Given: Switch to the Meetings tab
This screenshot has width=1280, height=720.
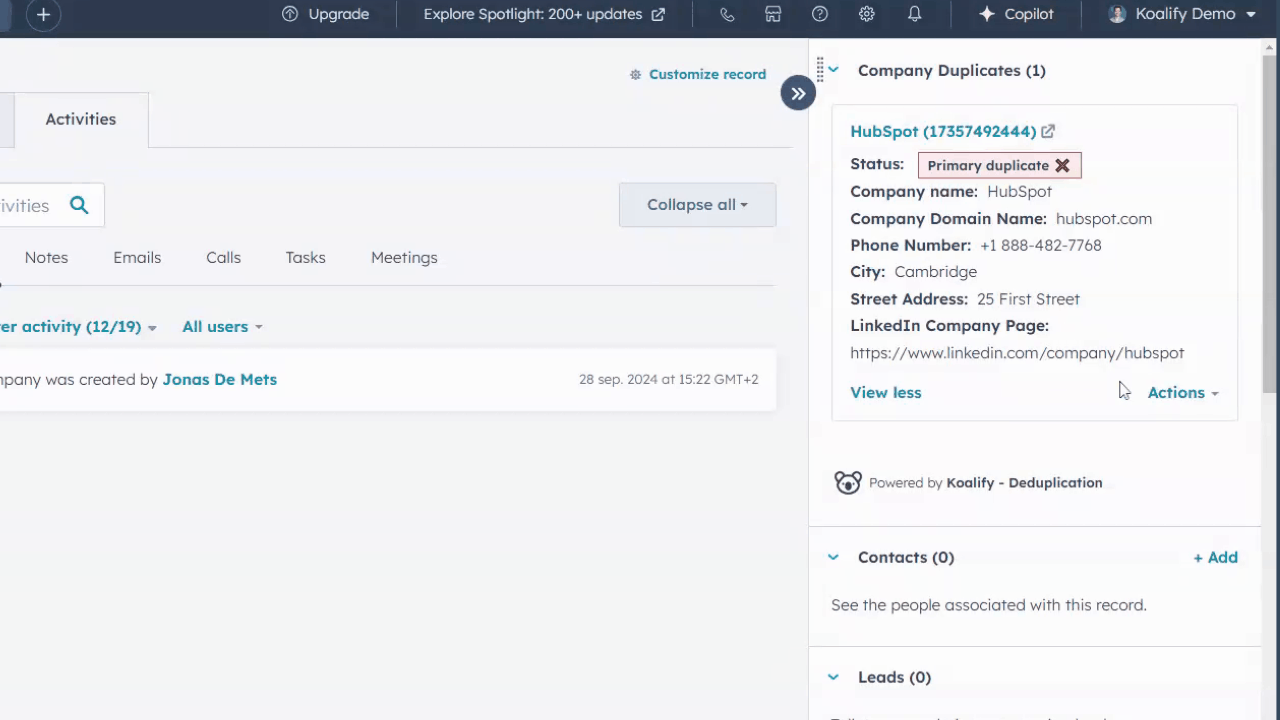Looking at the screenshot, I should coord(404,257).
